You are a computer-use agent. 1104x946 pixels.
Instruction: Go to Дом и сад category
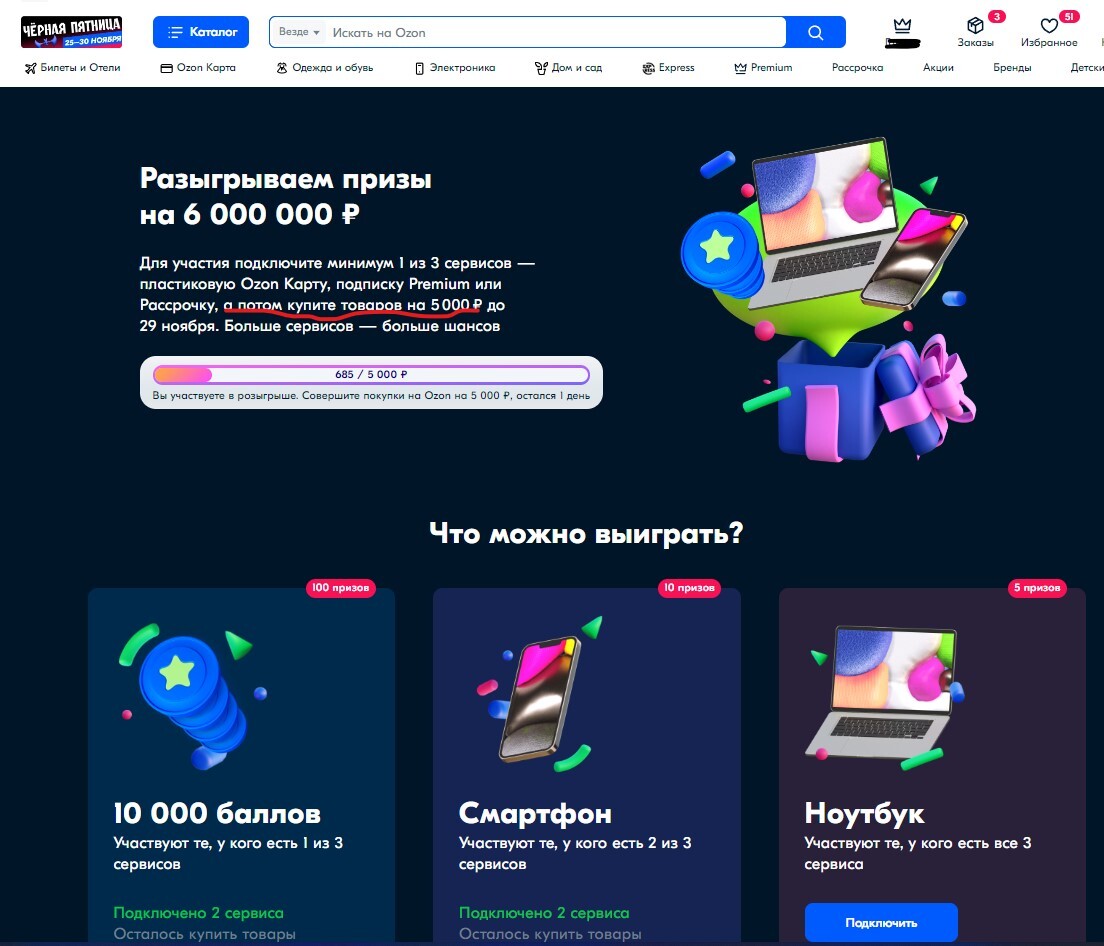[x=569, y=68]
